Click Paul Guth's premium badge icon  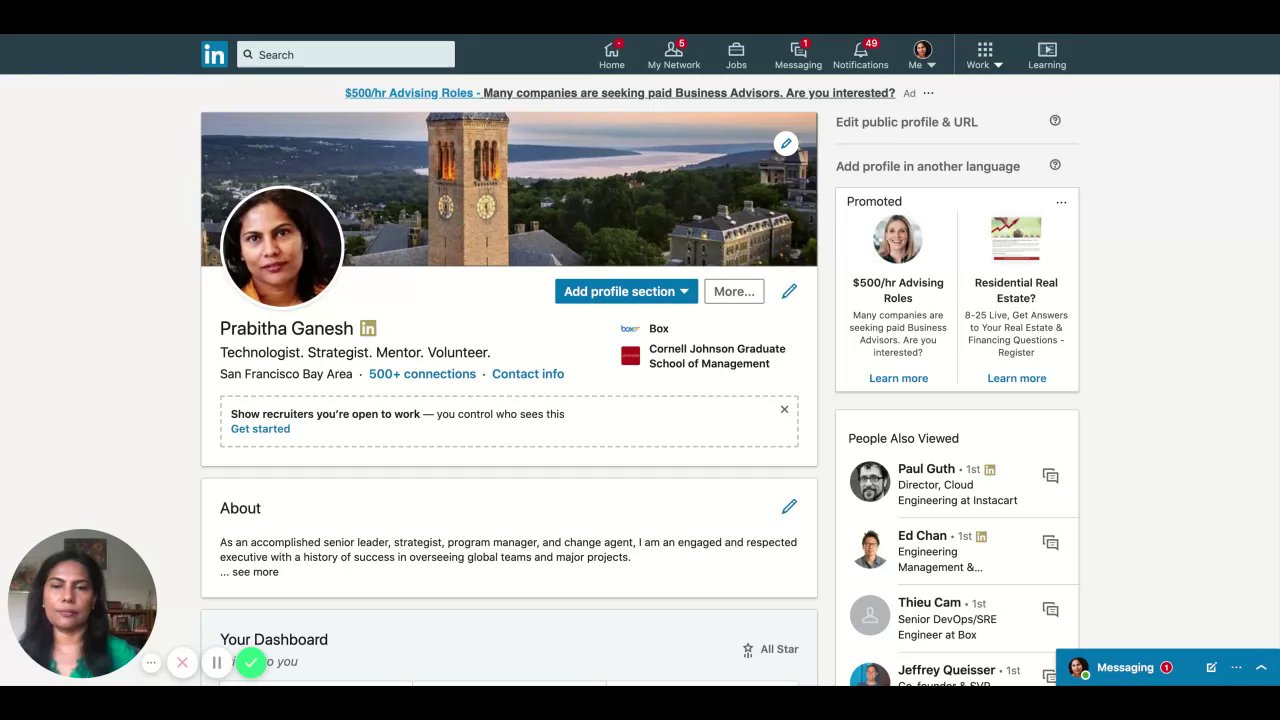click(x=990, y=470)
